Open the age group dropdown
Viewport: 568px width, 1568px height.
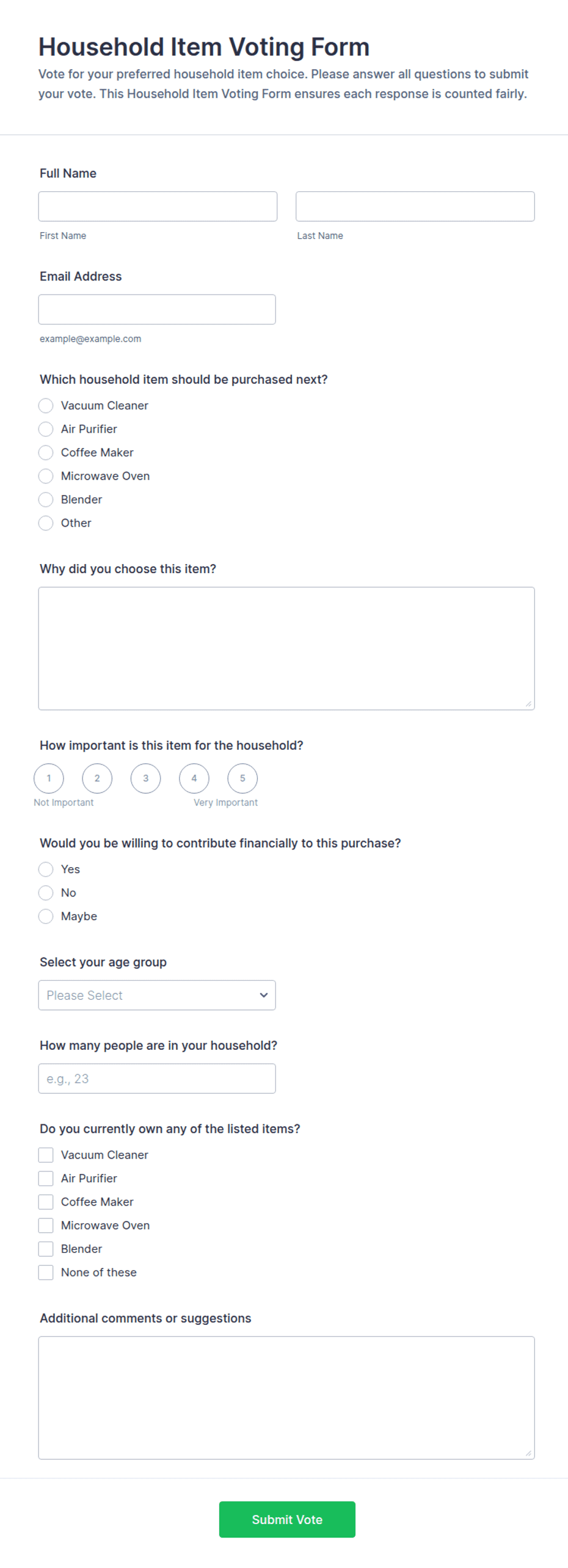tap(157, 995)
